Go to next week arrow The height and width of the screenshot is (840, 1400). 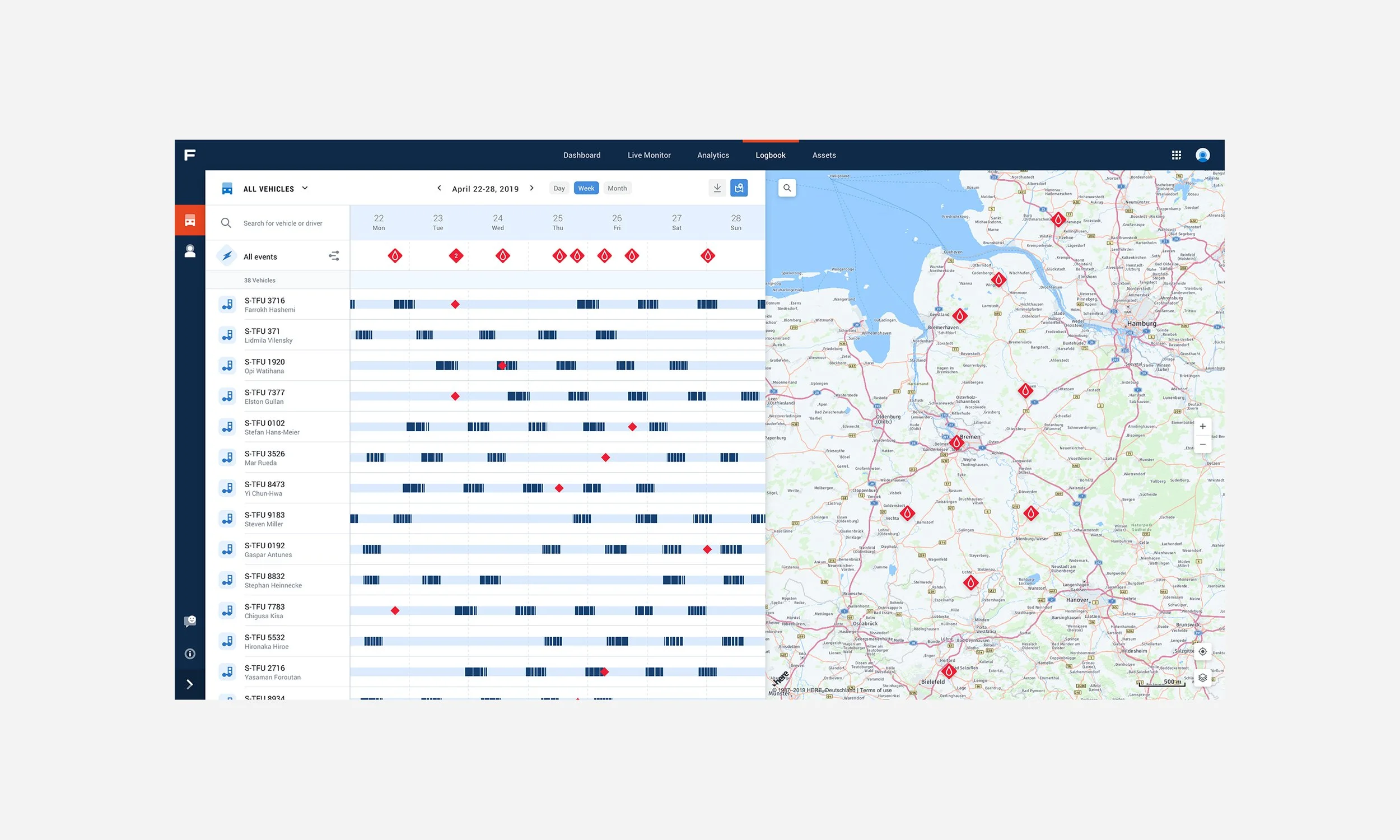coord(532,188)
